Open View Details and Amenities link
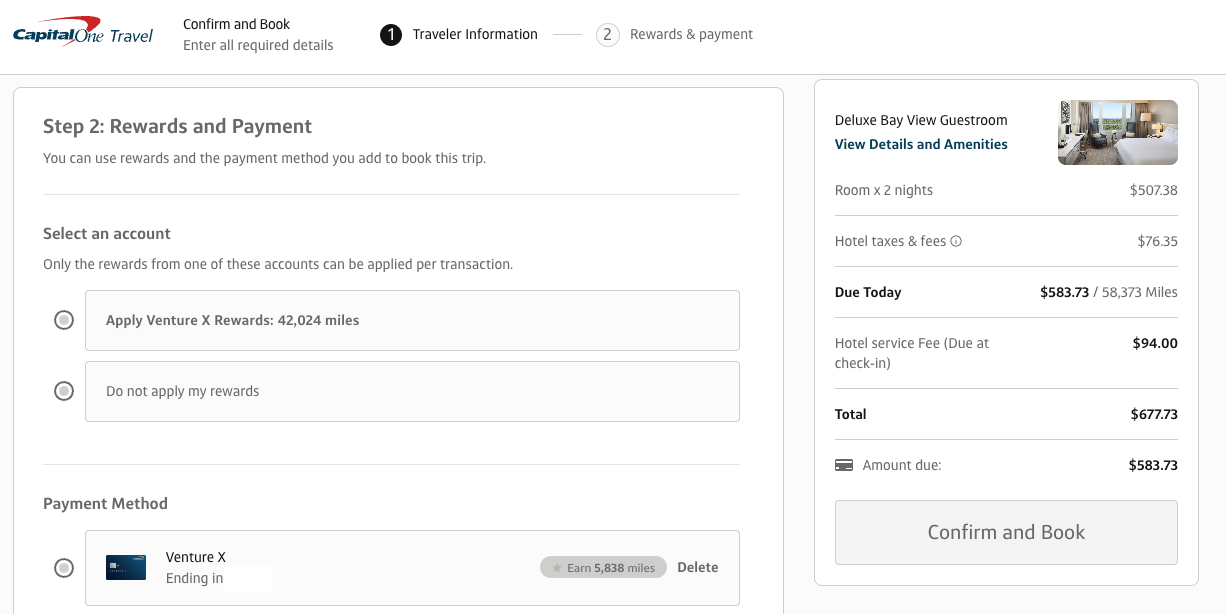The width and height of the screenshot is (1226, 614). 921,144
